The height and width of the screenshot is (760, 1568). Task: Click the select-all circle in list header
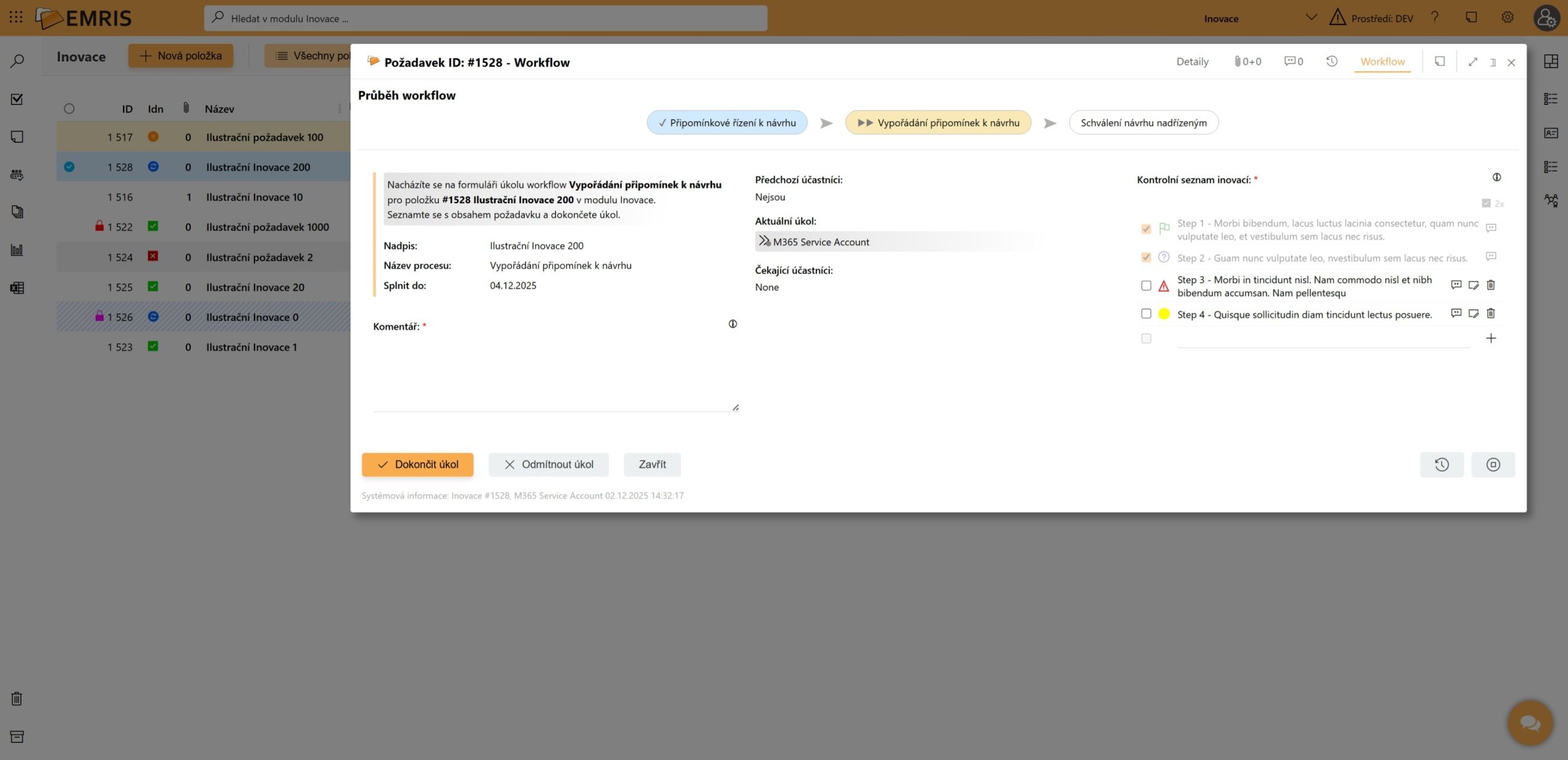(69, 109)
